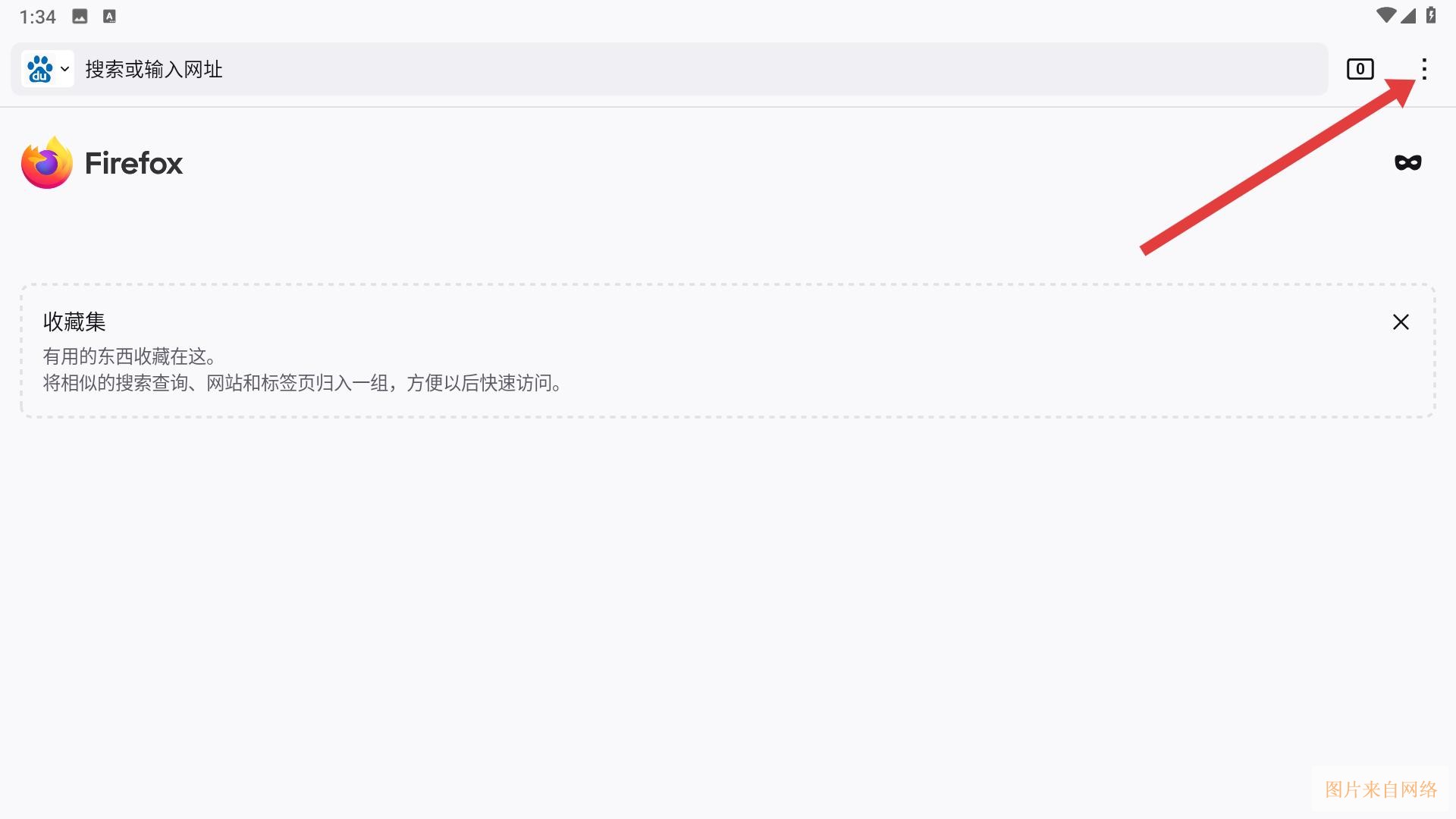Tap the battery status icon
The height and width of the screenshot is (819, 1456).
(x=1431, y=15)
